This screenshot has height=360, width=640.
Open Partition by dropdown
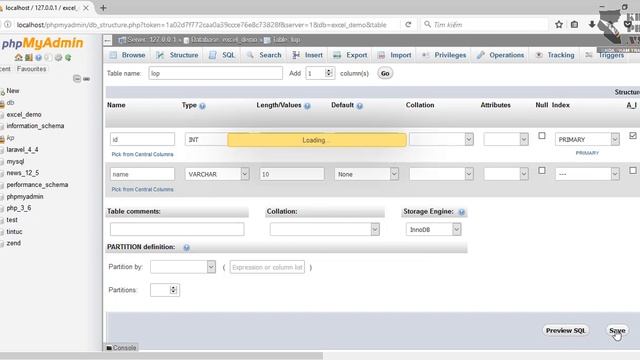[183, 267]
